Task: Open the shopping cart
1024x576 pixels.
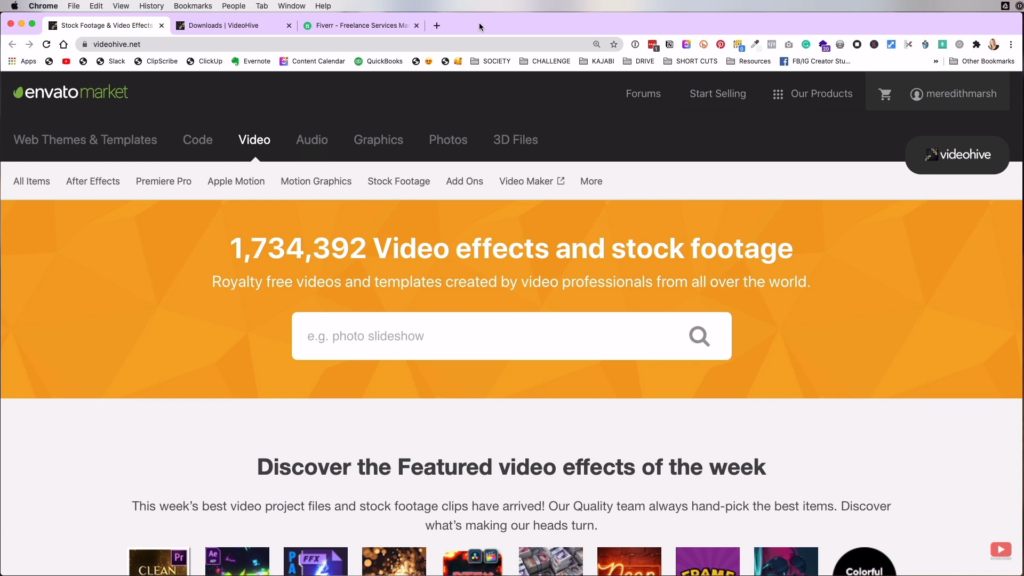Action: tap(885, 94)
